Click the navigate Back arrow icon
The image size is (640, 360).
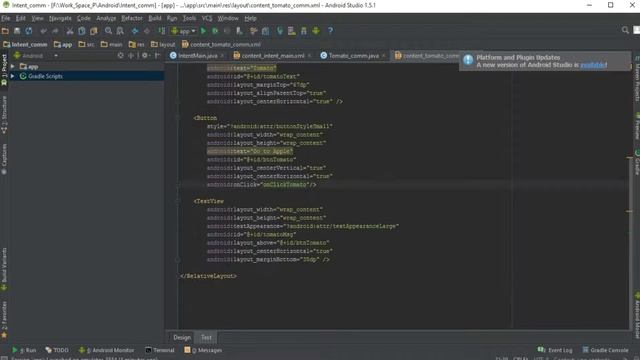[135, 31]
